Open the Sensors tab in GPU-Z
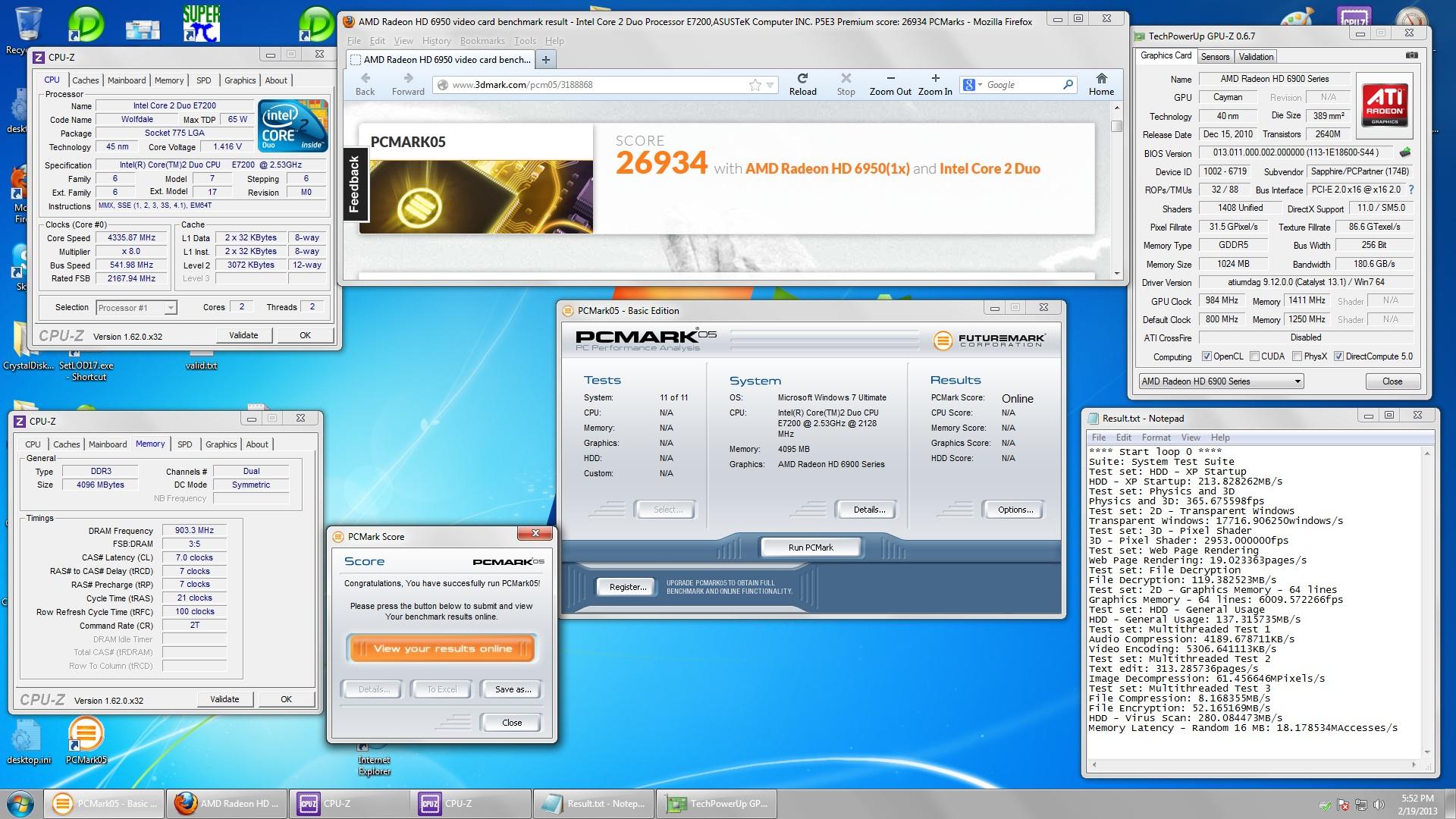The image size is (1456, 819). 1215,57
